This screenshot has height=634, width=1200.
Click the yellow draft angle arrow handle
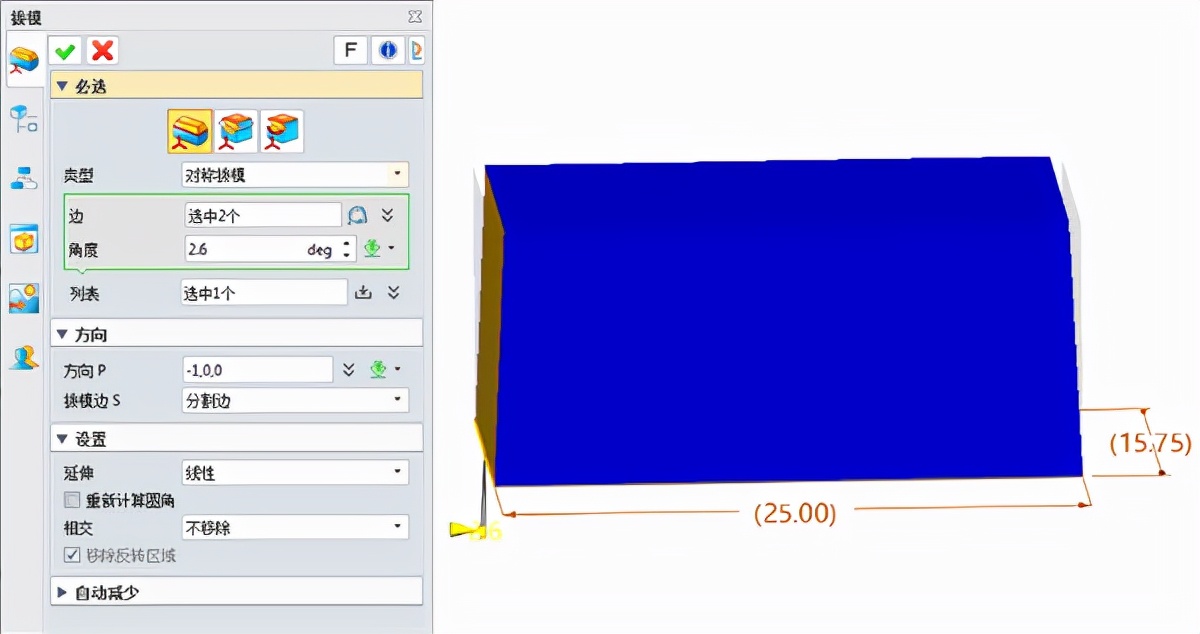pos(466,528)
